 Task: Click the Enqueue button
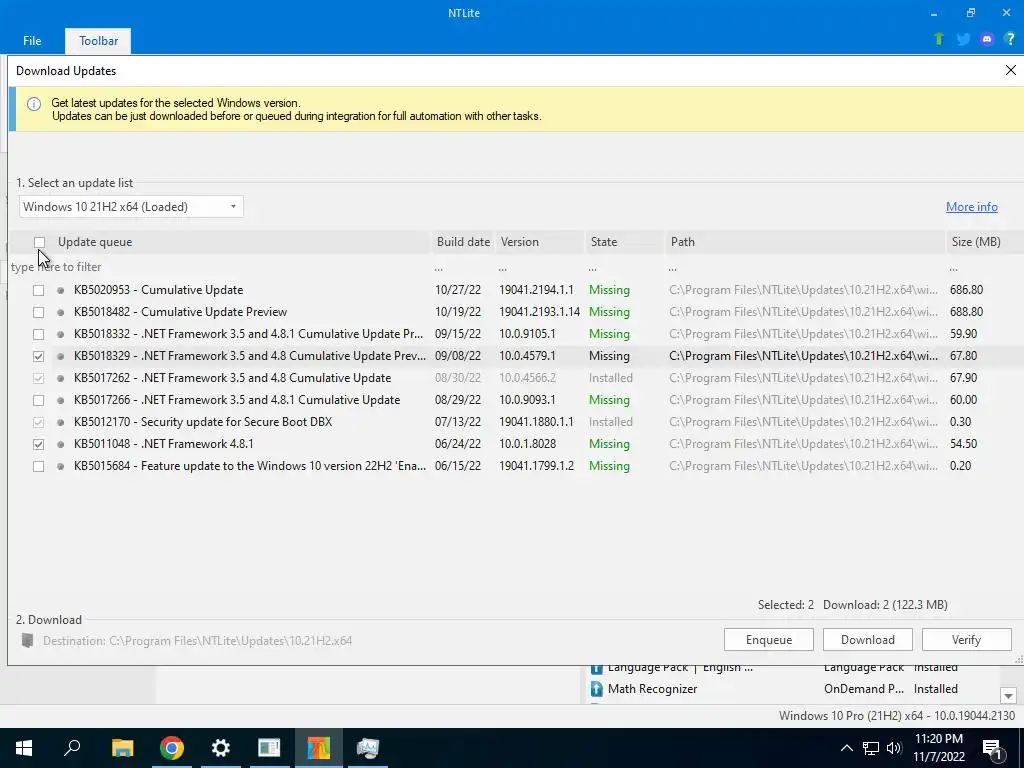[769, 640]
